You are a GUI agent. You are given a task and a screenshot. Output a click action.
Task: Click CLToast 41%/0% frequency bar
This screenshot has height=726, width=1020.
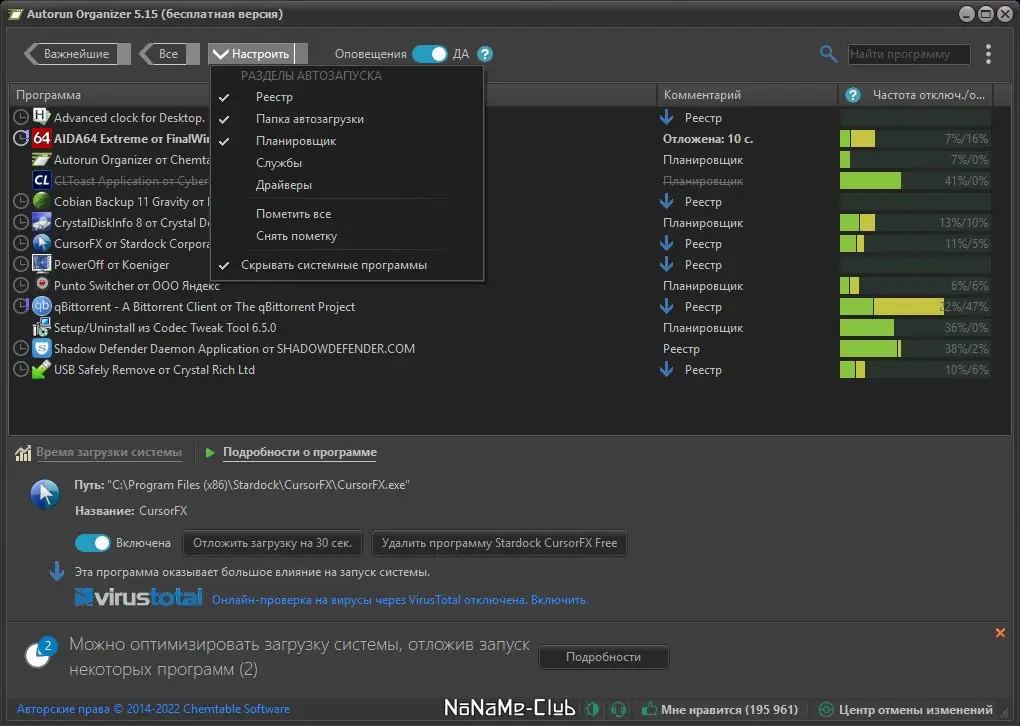coord(915,180)
